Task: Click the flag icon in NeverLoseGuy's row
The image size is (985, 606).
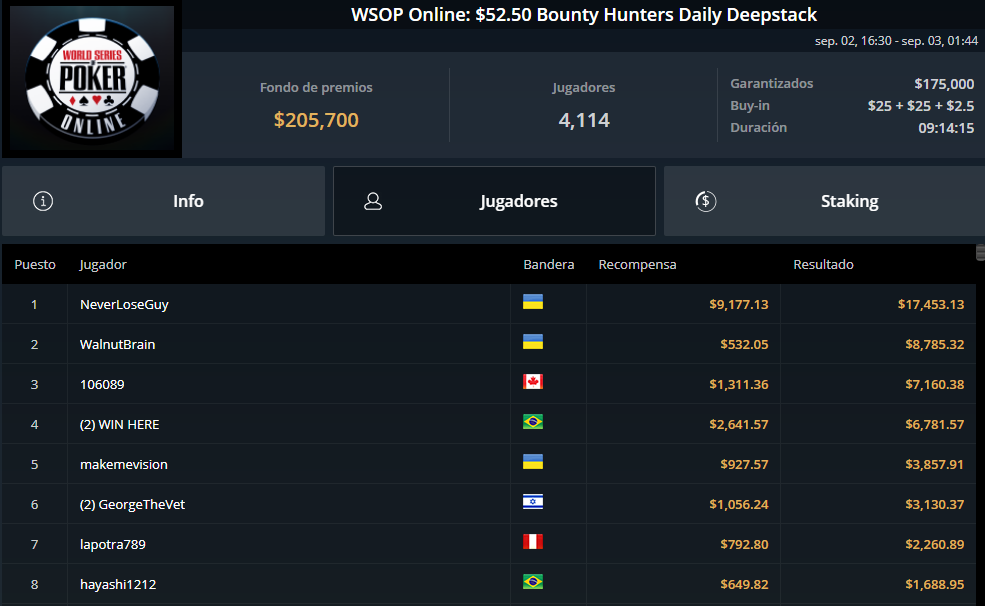Action: pyautogui.click(x=533, y=302)
